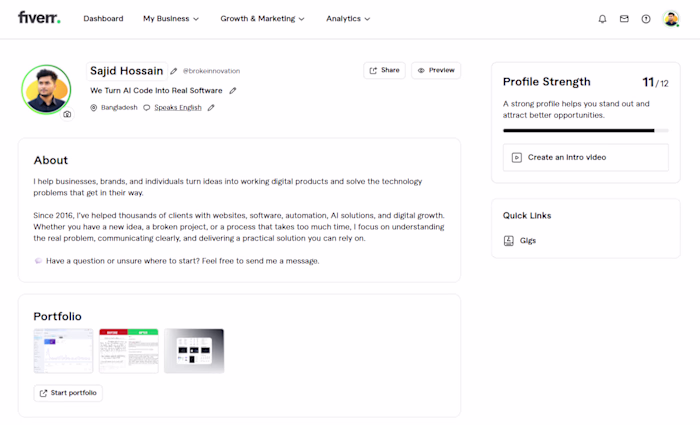The height and width of the screenshot is (425, 700).
Task: Open the notifications bell icon
Action: pos(602,19)
